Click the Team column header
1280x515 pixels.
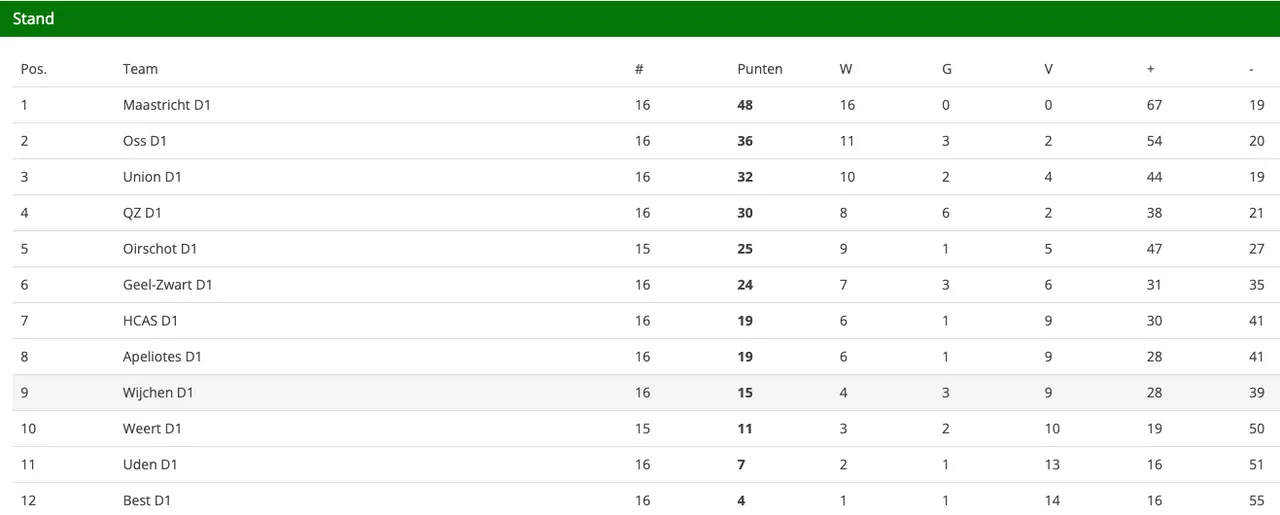140,69
